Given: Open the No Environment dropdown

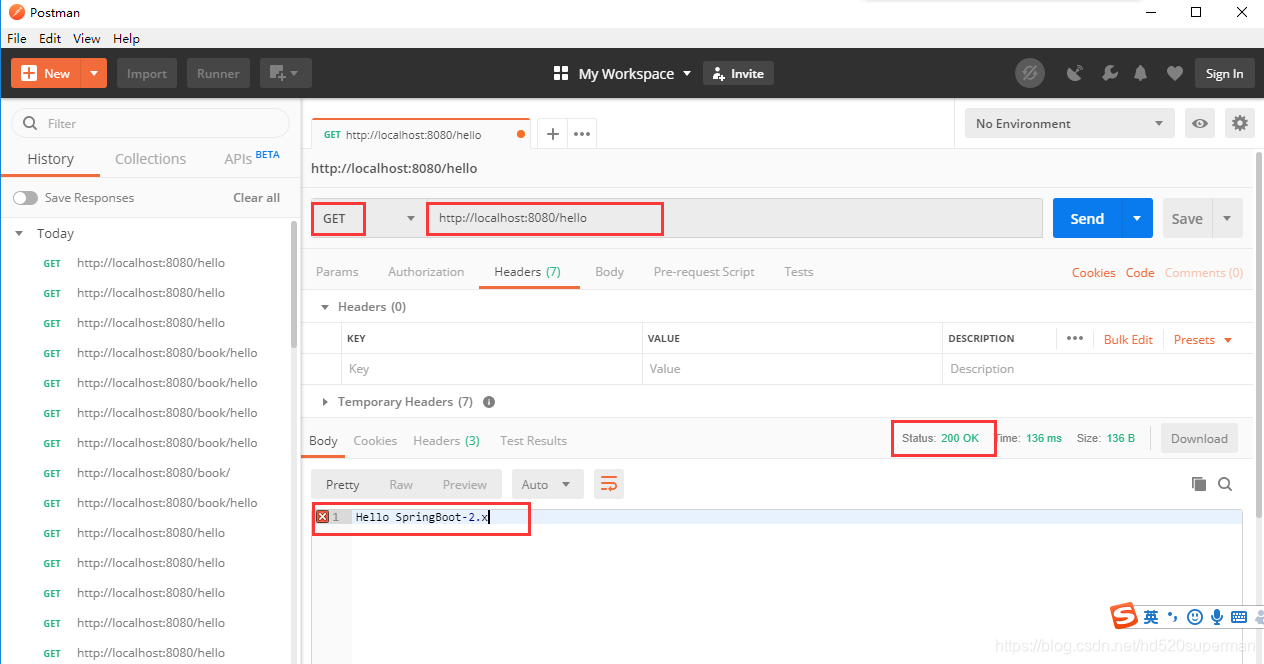Looking at the screenshot, I should click(x=1070, y=124).
